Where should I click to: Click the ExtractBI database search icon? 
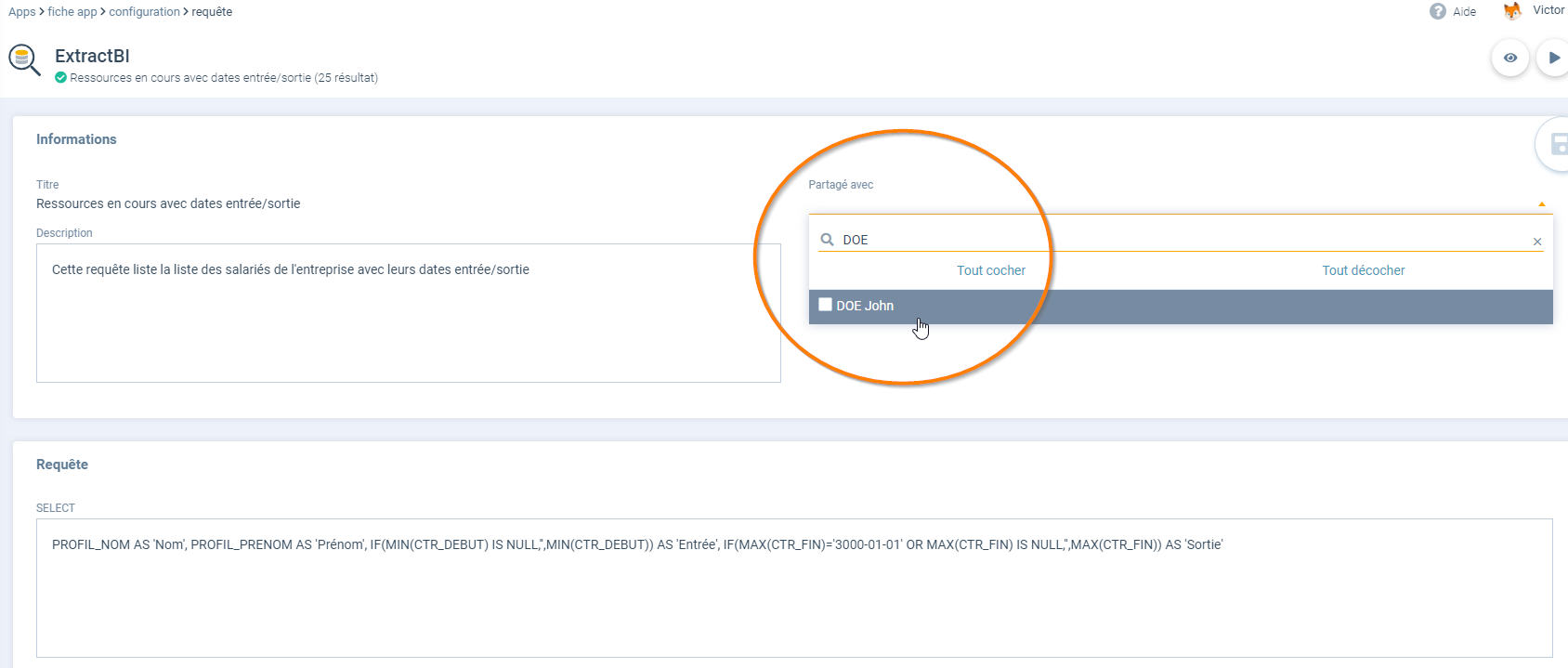[x=25, y=59]
